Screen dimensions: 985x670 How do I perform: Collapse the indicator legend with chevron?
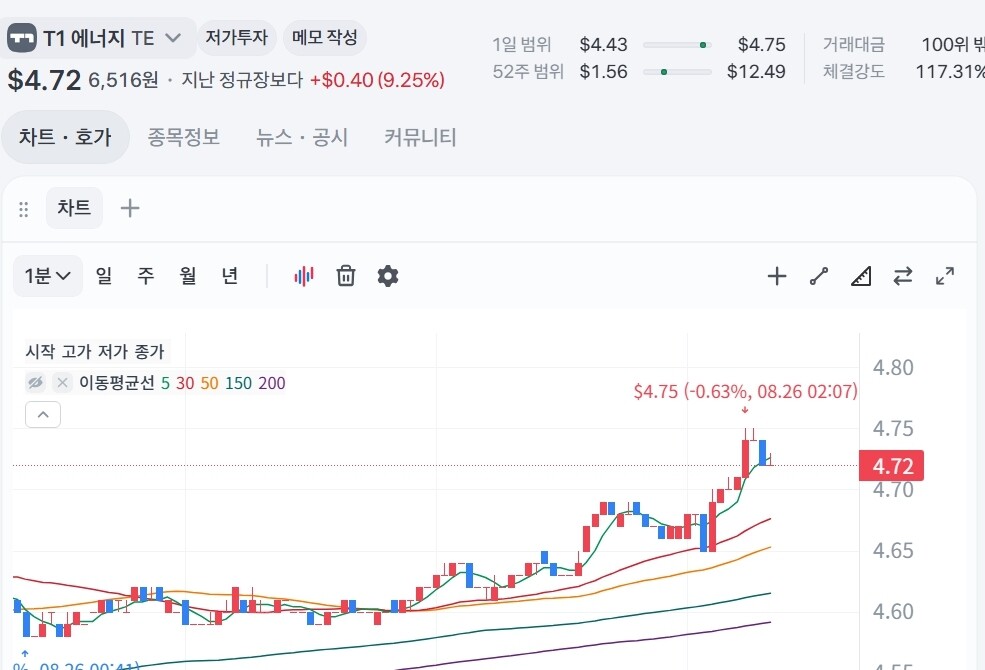tap(43, 414)
